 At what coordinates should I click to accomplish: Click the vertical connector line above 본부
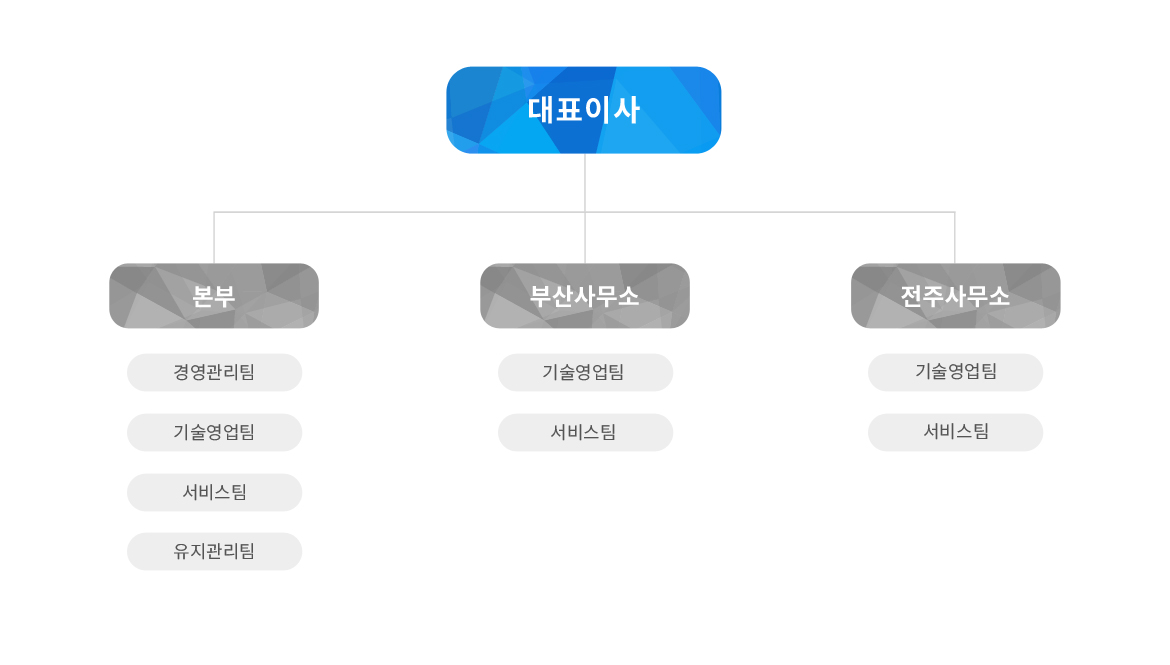(x=214, y=238)
